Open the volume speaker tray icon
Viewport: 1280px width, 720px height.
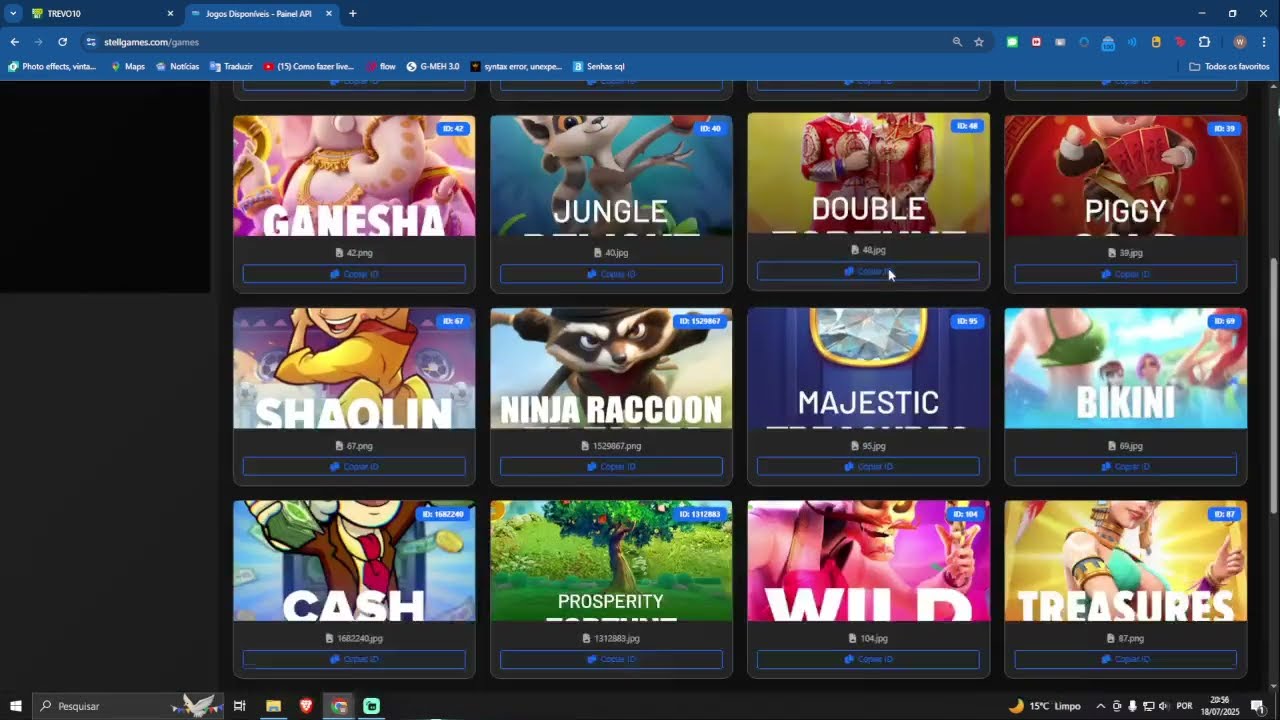[1164, 706]
